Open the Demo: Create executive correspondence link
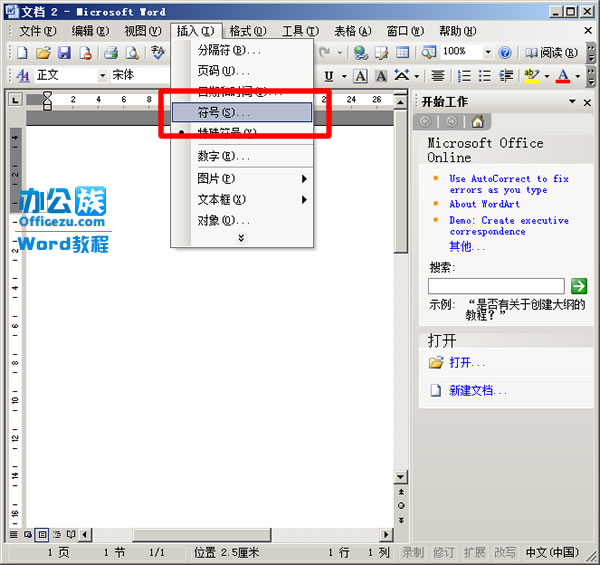600x565 pixels. pos(509,226)
